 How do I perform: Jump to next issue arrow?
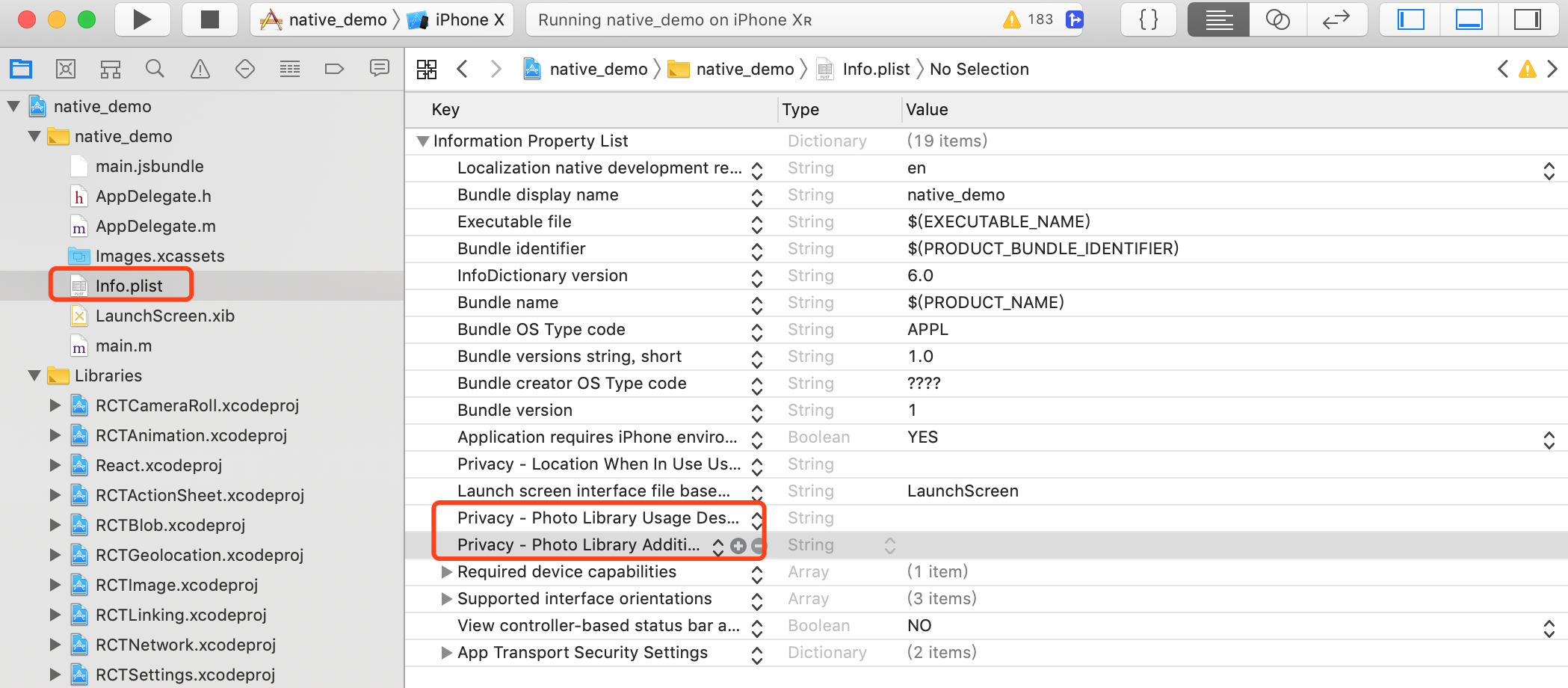(1552, 69)
